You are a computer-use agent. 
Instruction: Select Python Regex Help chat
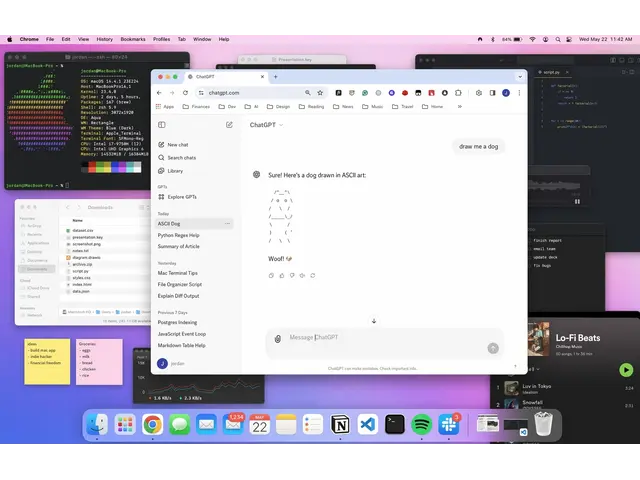[x=178, y=235]
